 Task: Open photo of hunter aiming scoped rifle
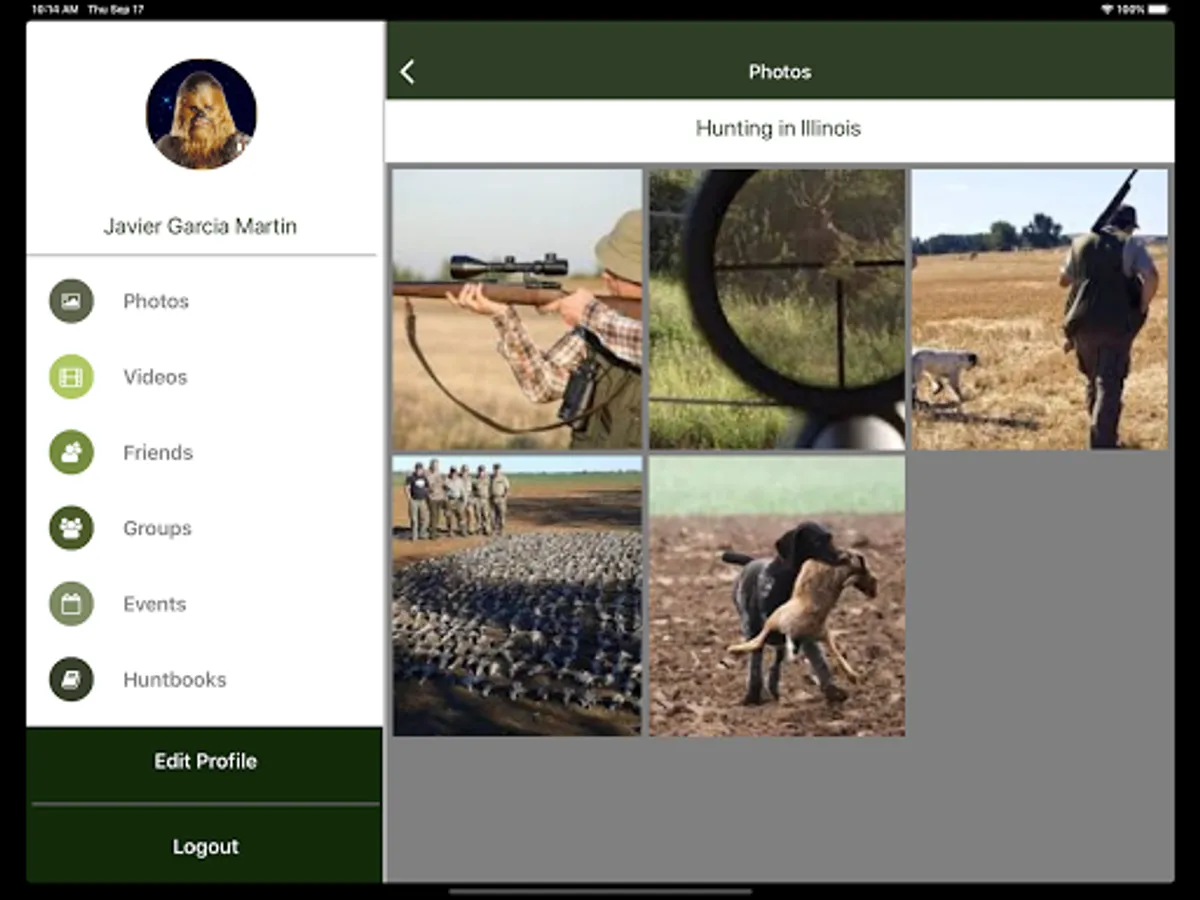click(x=517, y=309)
